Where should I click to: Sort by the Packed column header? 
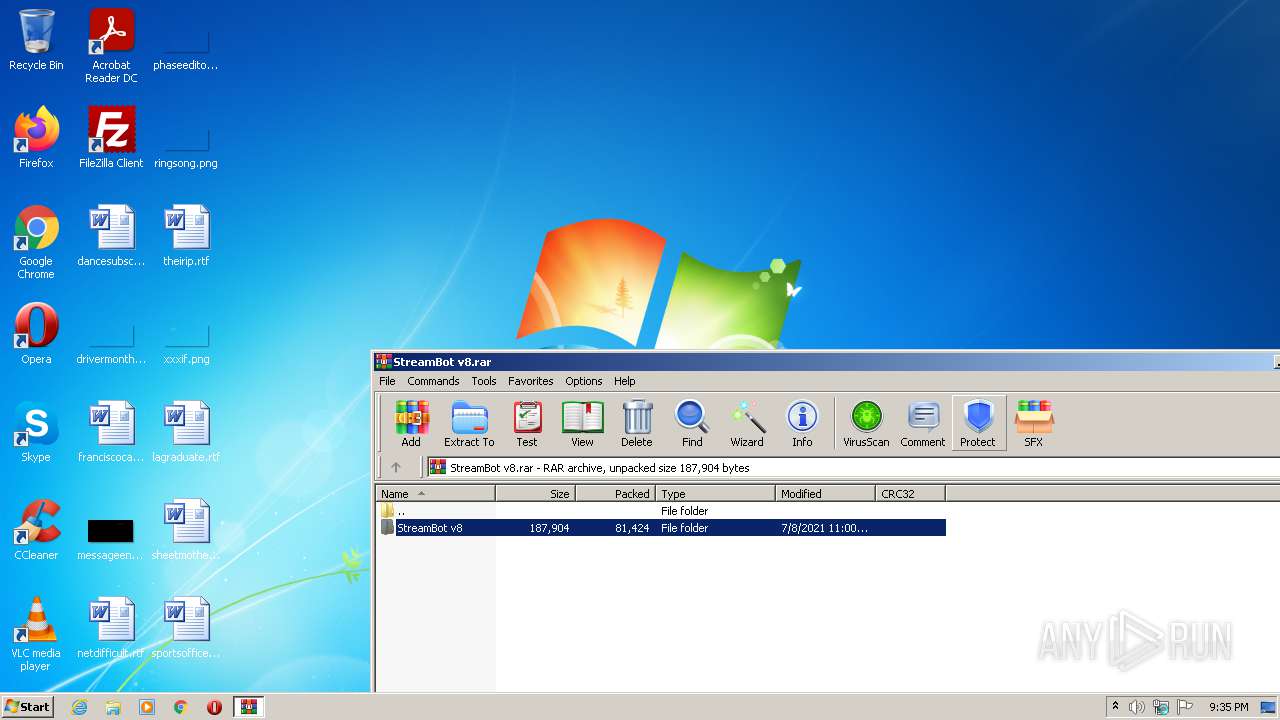tap(615, 493)
